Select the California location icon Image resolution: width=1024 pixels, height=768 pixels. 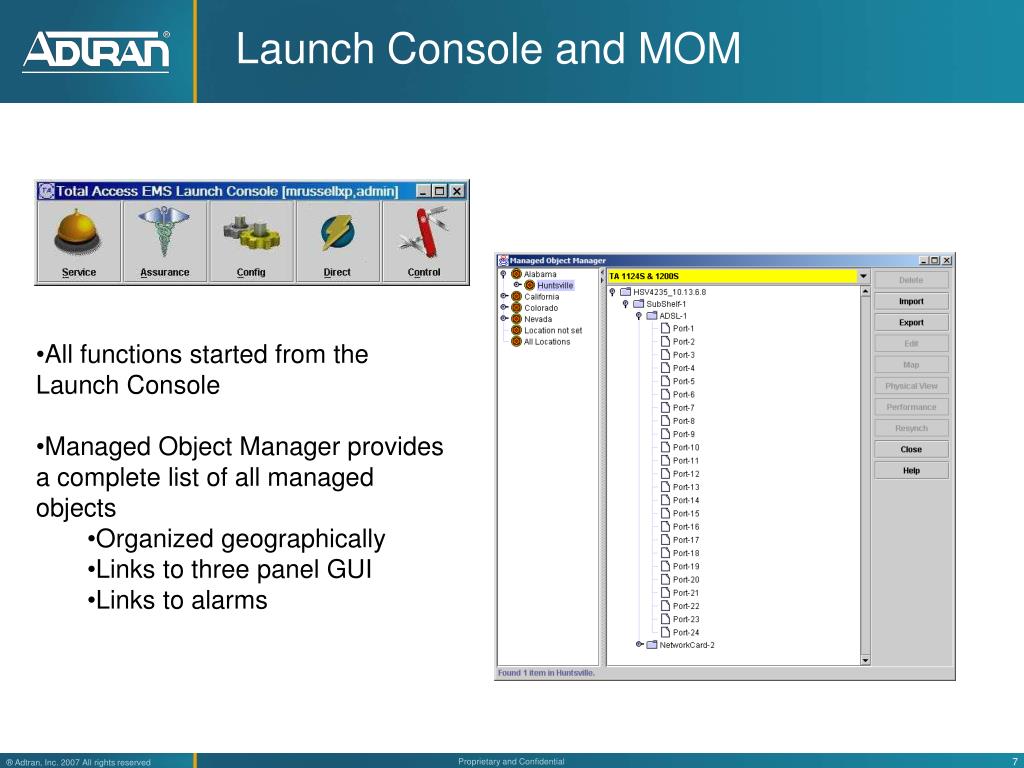(x=517, y=296)
